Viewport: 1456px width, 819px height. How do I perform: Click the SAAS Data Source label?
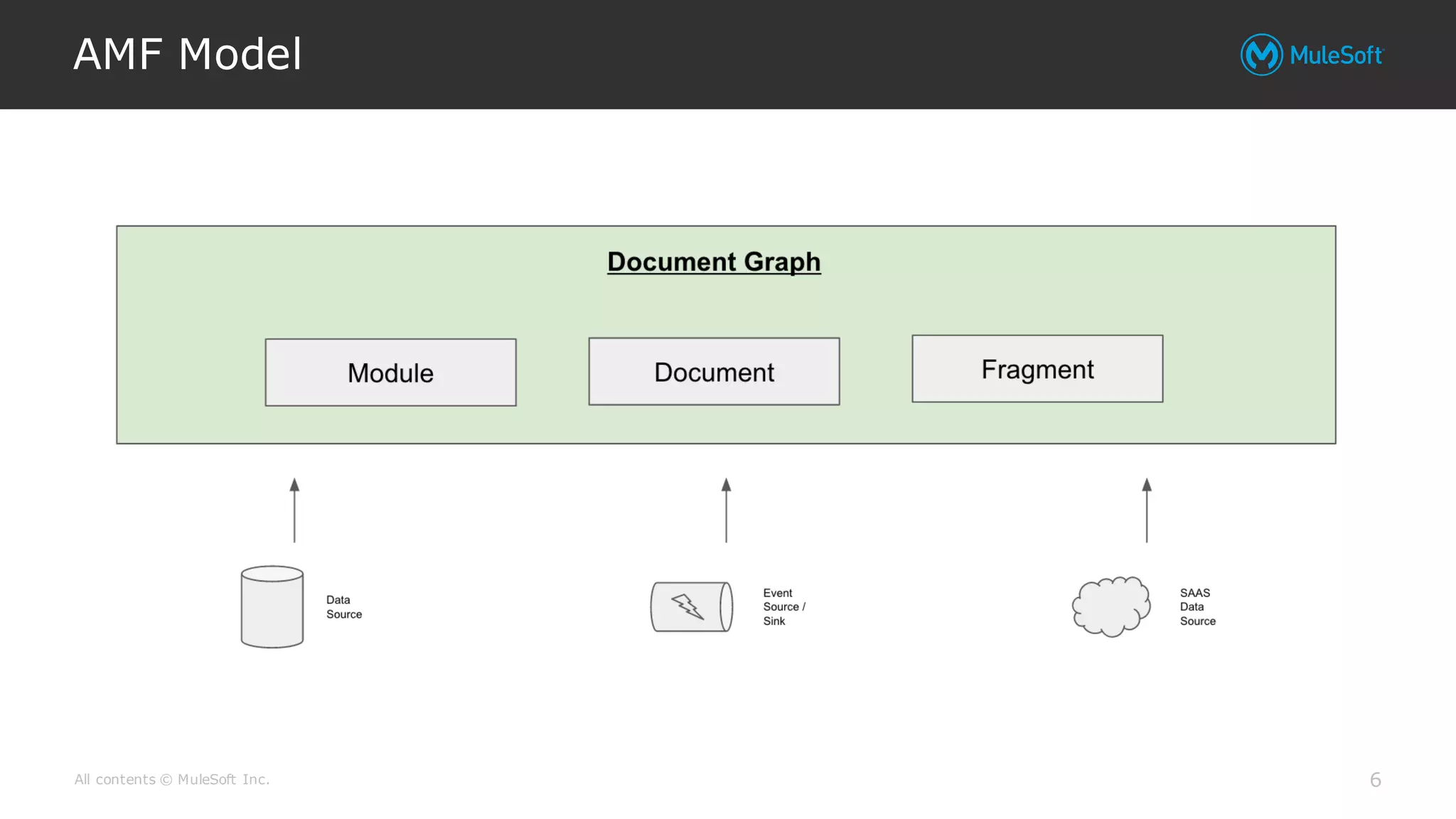point(1197,606)
